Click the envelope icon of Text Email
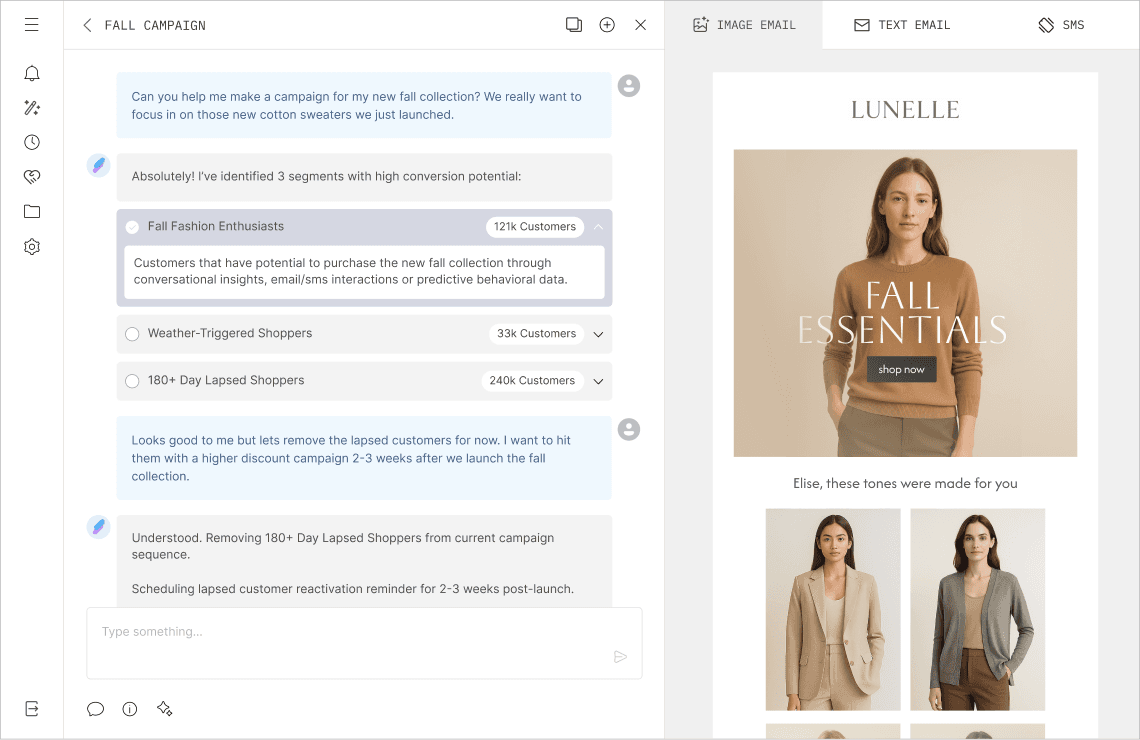 coord(862,25)
